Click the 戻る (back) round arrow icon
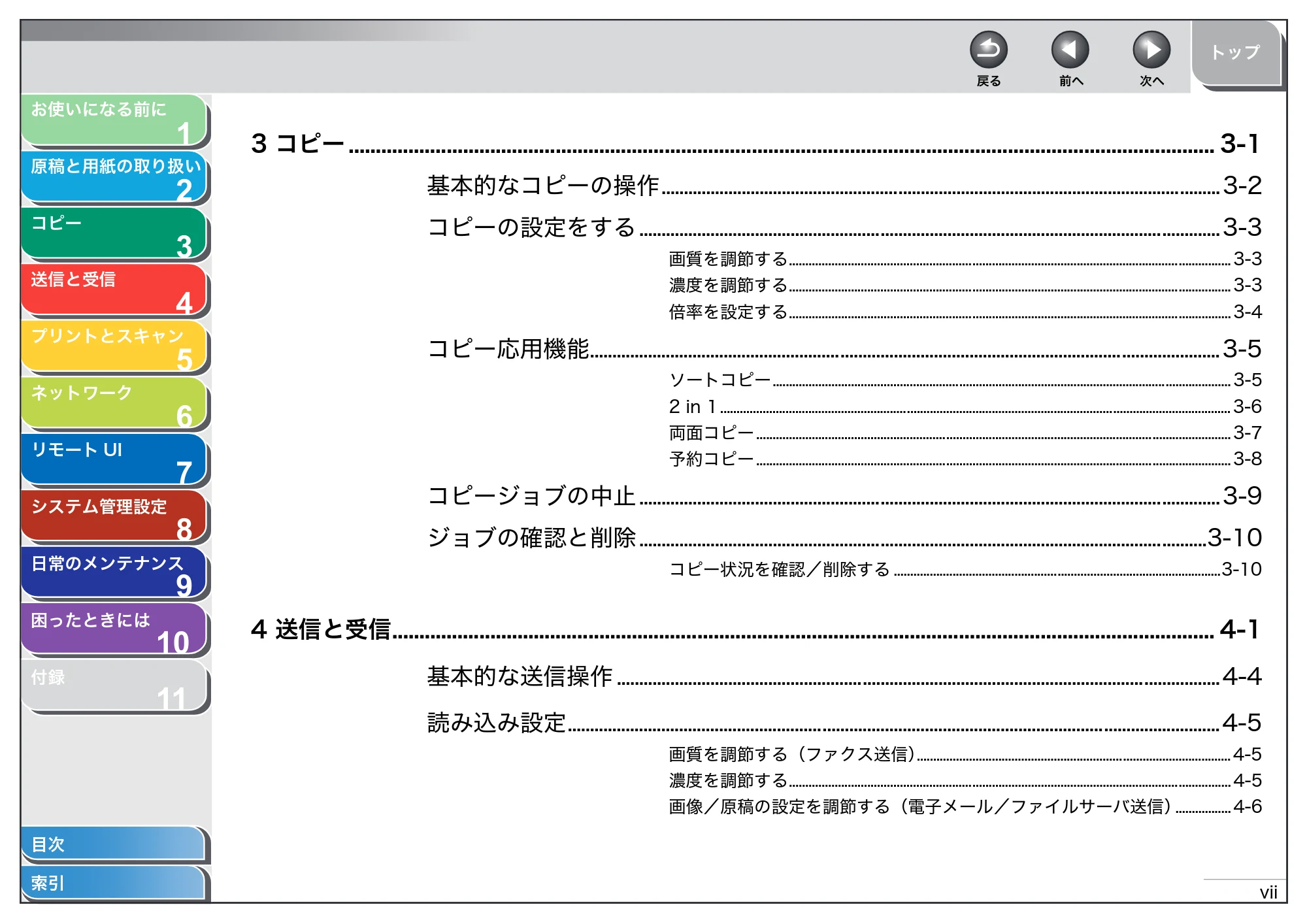This screenshot has width=1307, height=924. 988,50
